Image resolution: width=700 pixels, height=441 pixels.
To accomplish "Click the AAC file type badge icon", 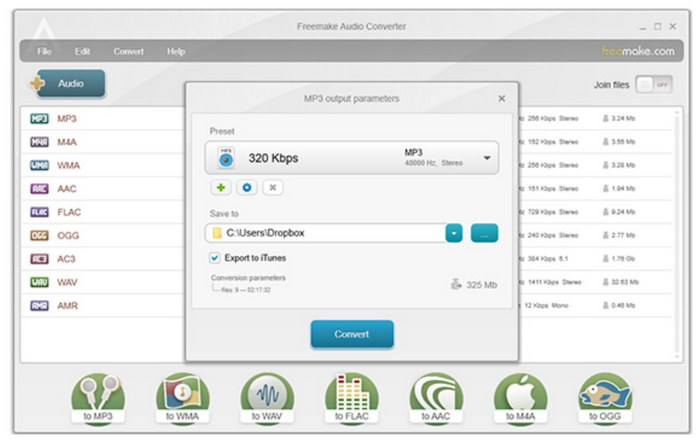I will pyautogui.click(x=39, y=189).
